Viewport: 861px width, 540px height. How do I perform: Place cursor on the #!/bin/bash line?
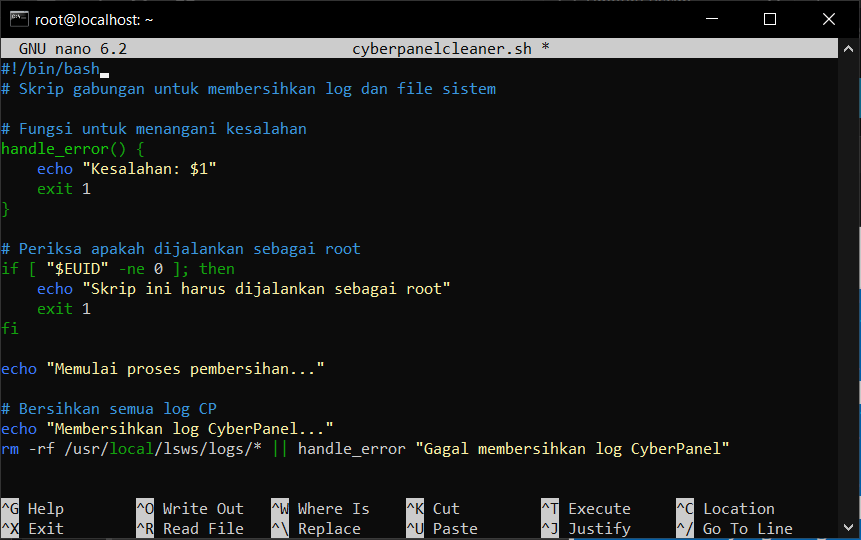coord(50,69)
